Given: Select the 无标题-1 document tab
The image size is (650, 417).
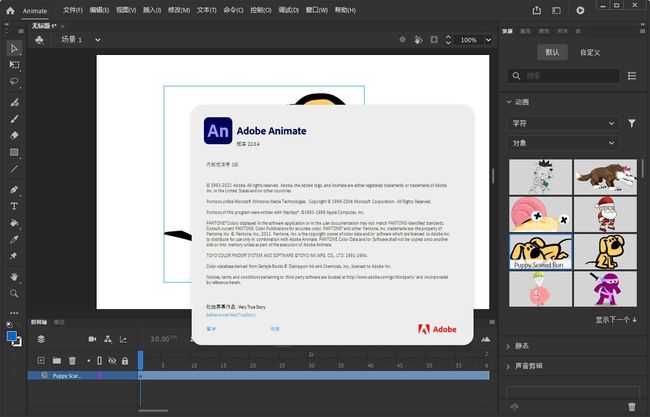Looking at the screenshot, I should pos(44,26).
